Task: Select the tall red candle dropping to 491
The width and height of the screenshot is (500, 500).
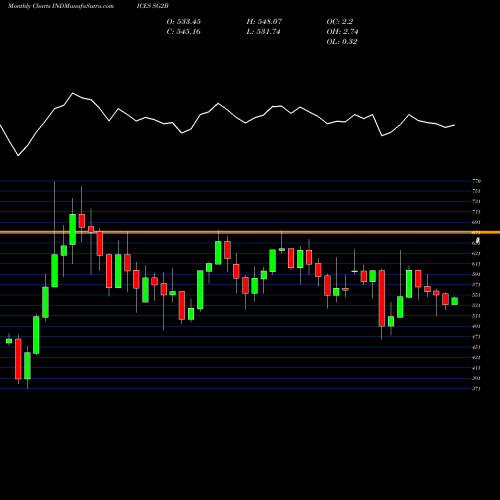Action: (382, 298)
